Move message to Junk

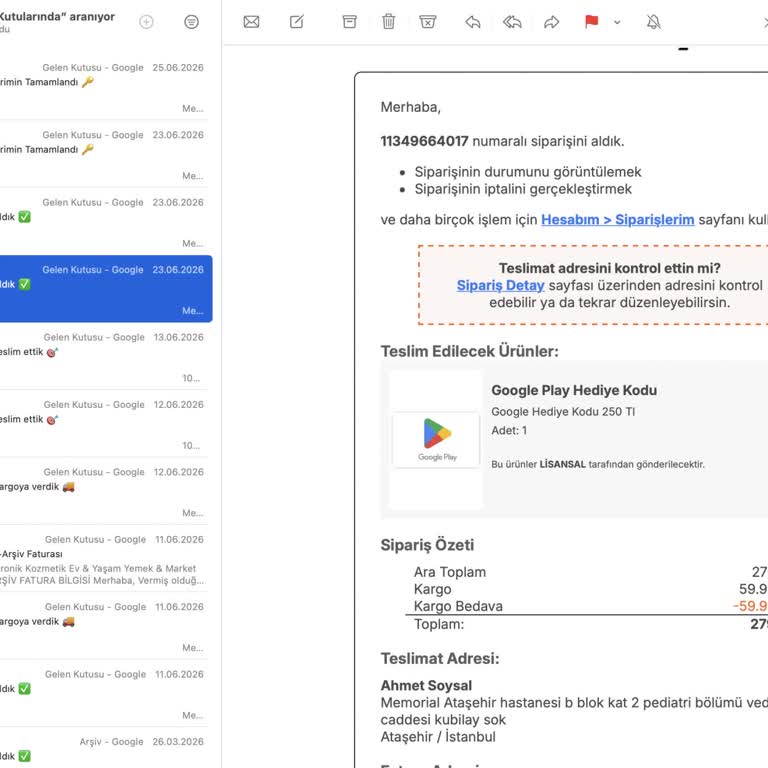click(428, 22)
